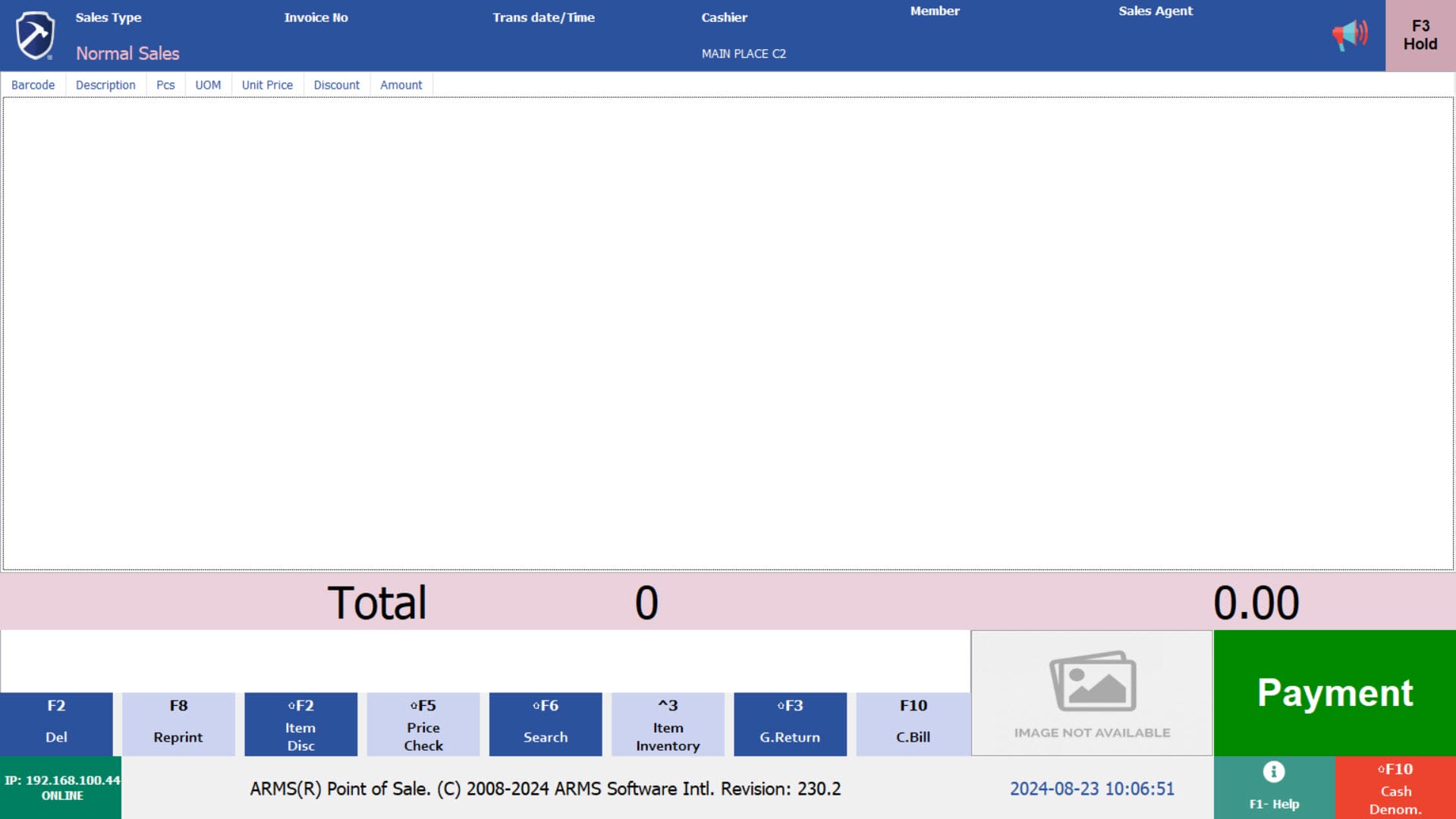This screenshot has width=1456, height=819.
Task: Click the Barcode column header
Action: (x=33, y=85)
